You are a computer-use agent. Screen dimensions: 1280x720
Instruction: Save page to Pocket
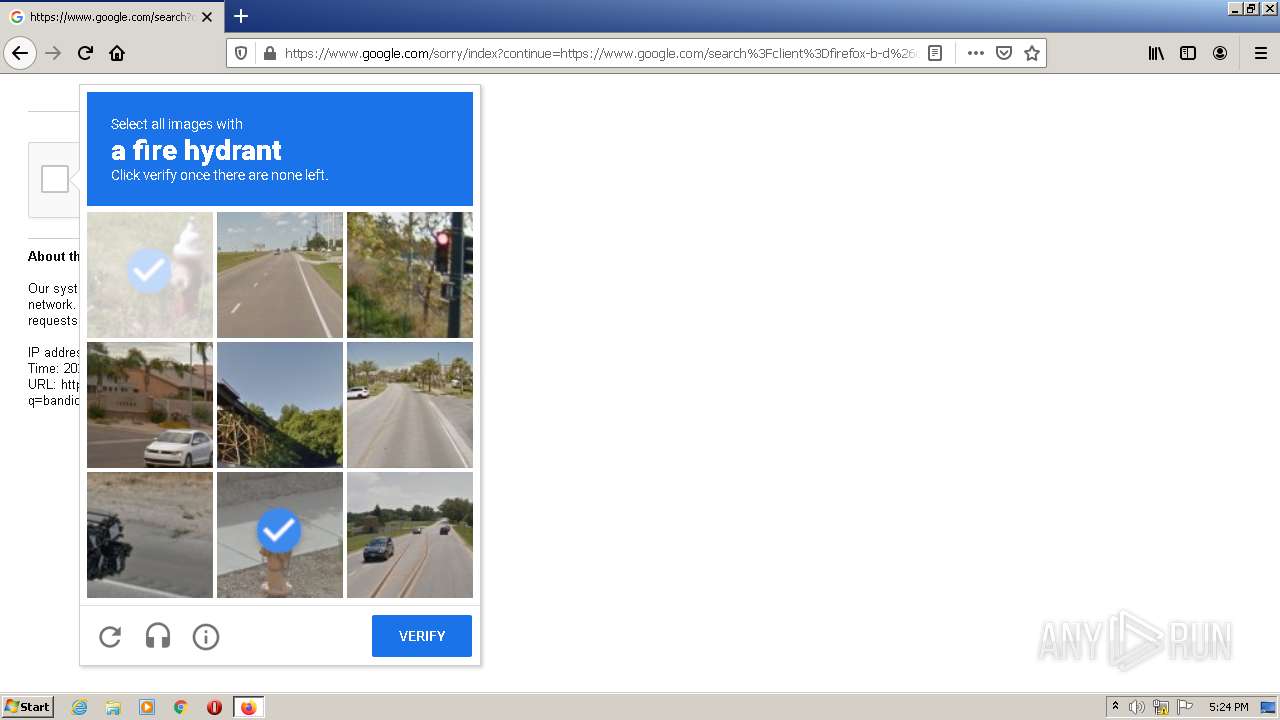[1004, 53]
